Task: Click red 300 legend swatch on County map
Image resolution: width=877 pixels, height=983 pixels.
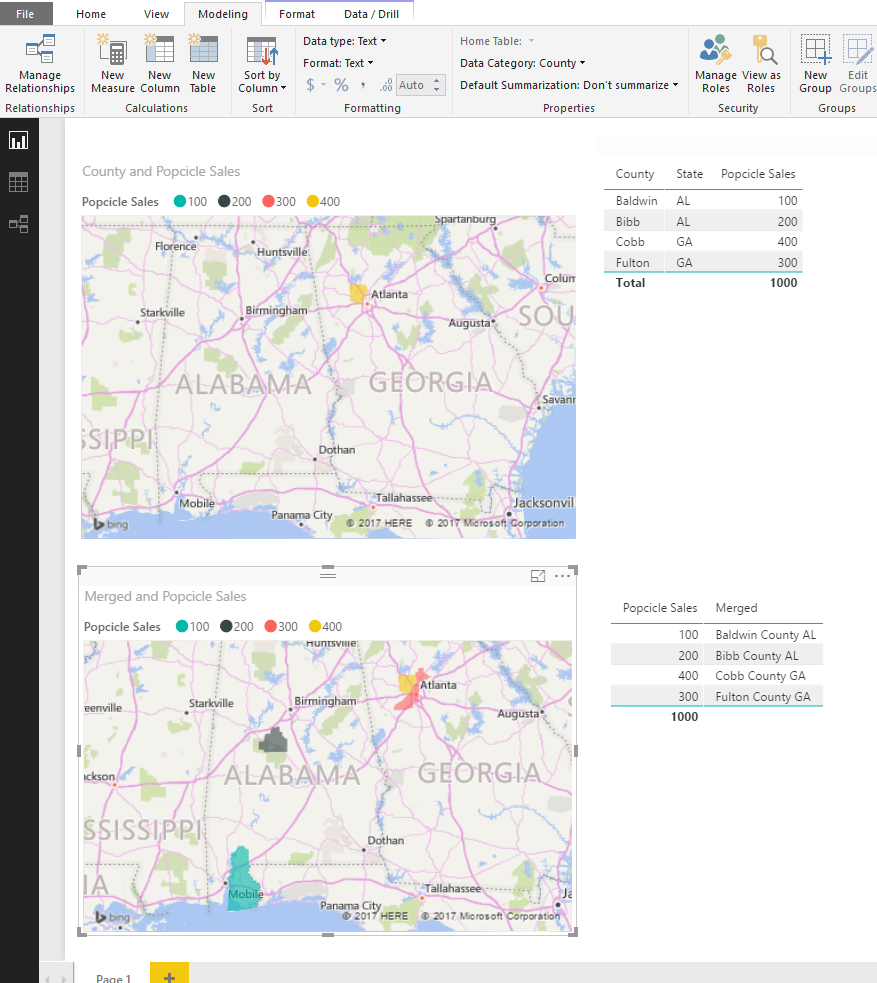Action: pos(268,201)
